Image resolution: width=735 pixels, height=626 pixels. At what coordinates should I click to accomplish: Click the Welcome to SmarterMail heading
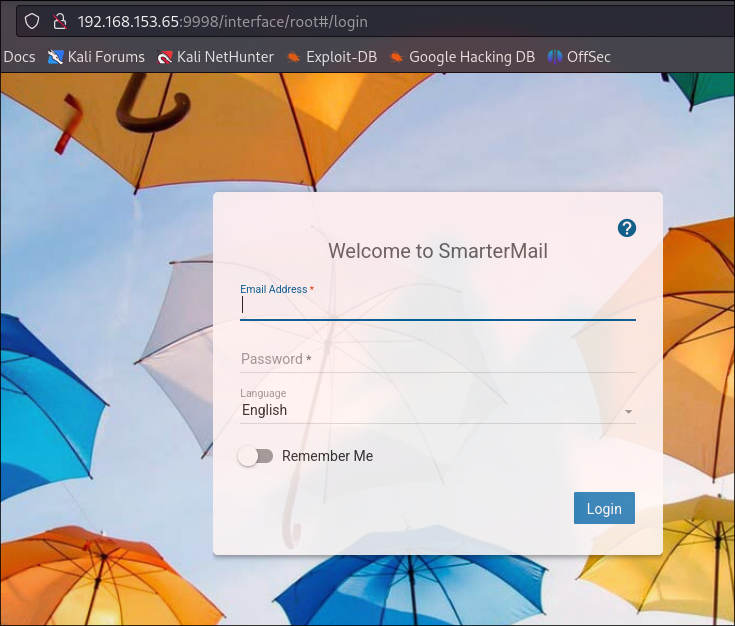438,251
